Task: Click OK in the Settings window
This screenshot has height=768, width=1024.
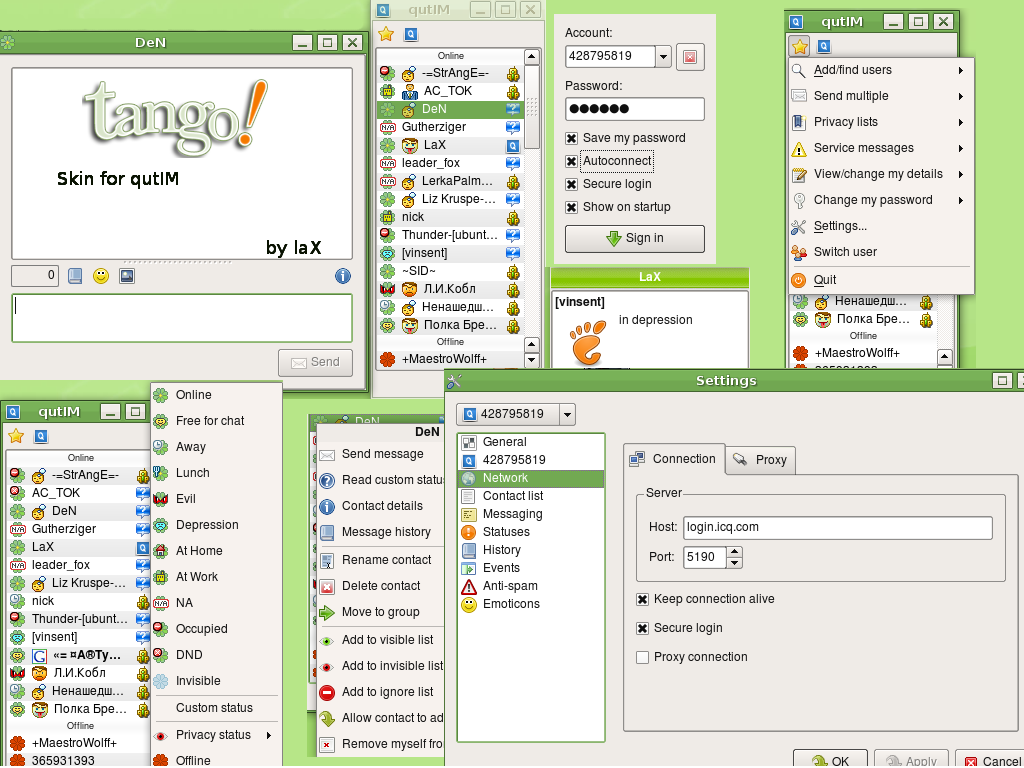Action: coord(831,759)
